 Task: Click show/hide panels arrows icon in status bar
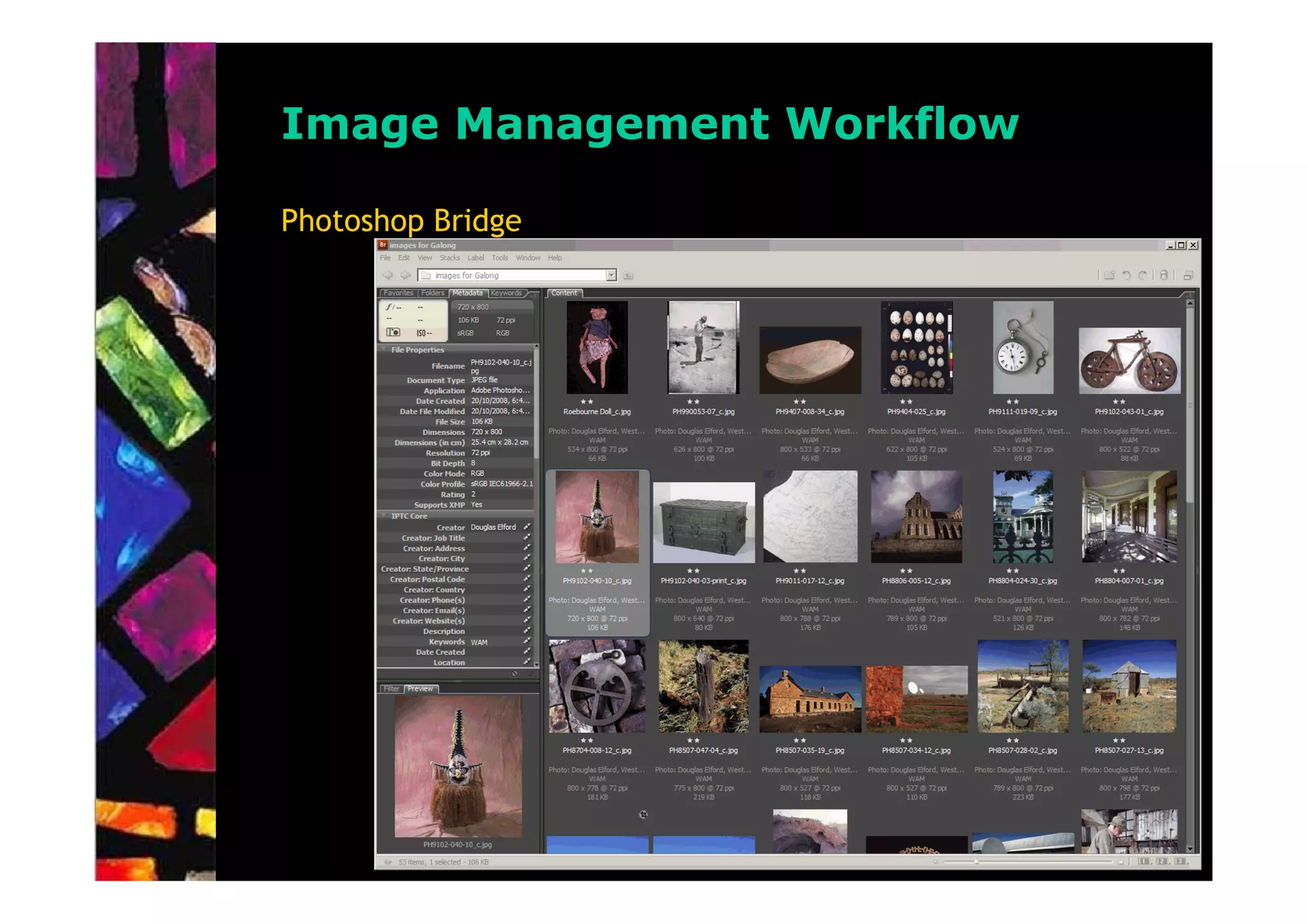pyautogui.click(x=387, y=862)
